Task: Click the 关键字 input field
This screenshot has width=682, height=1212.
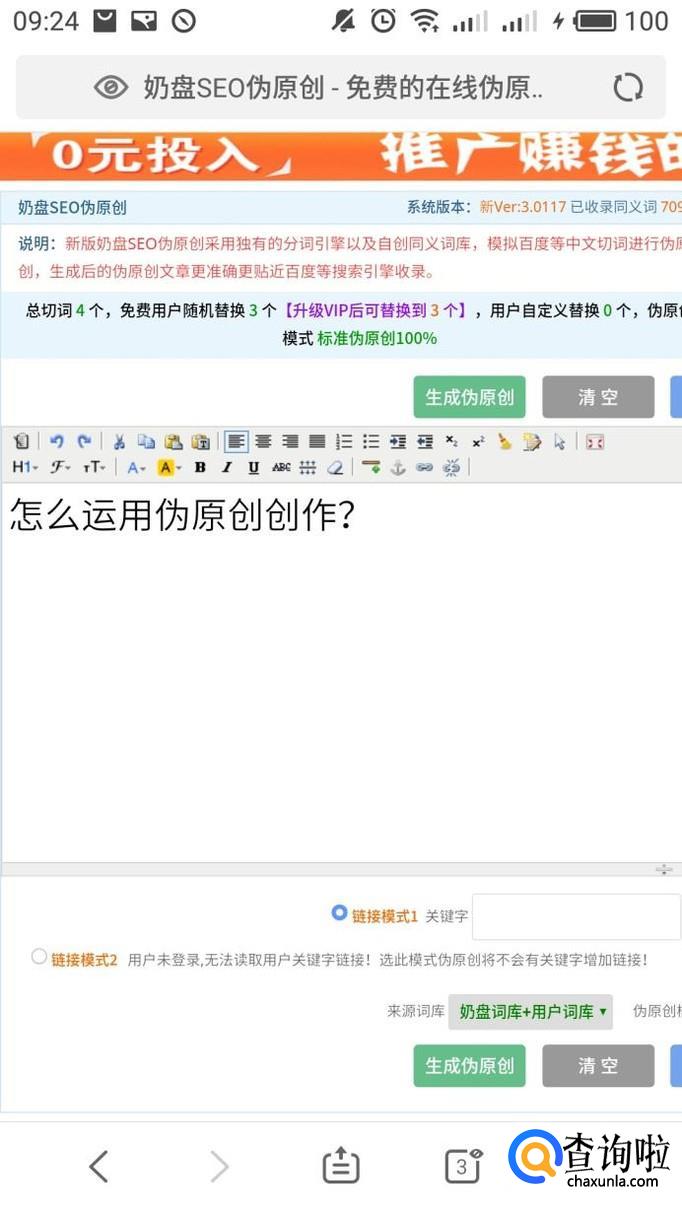Action: [x=576, y=917]
